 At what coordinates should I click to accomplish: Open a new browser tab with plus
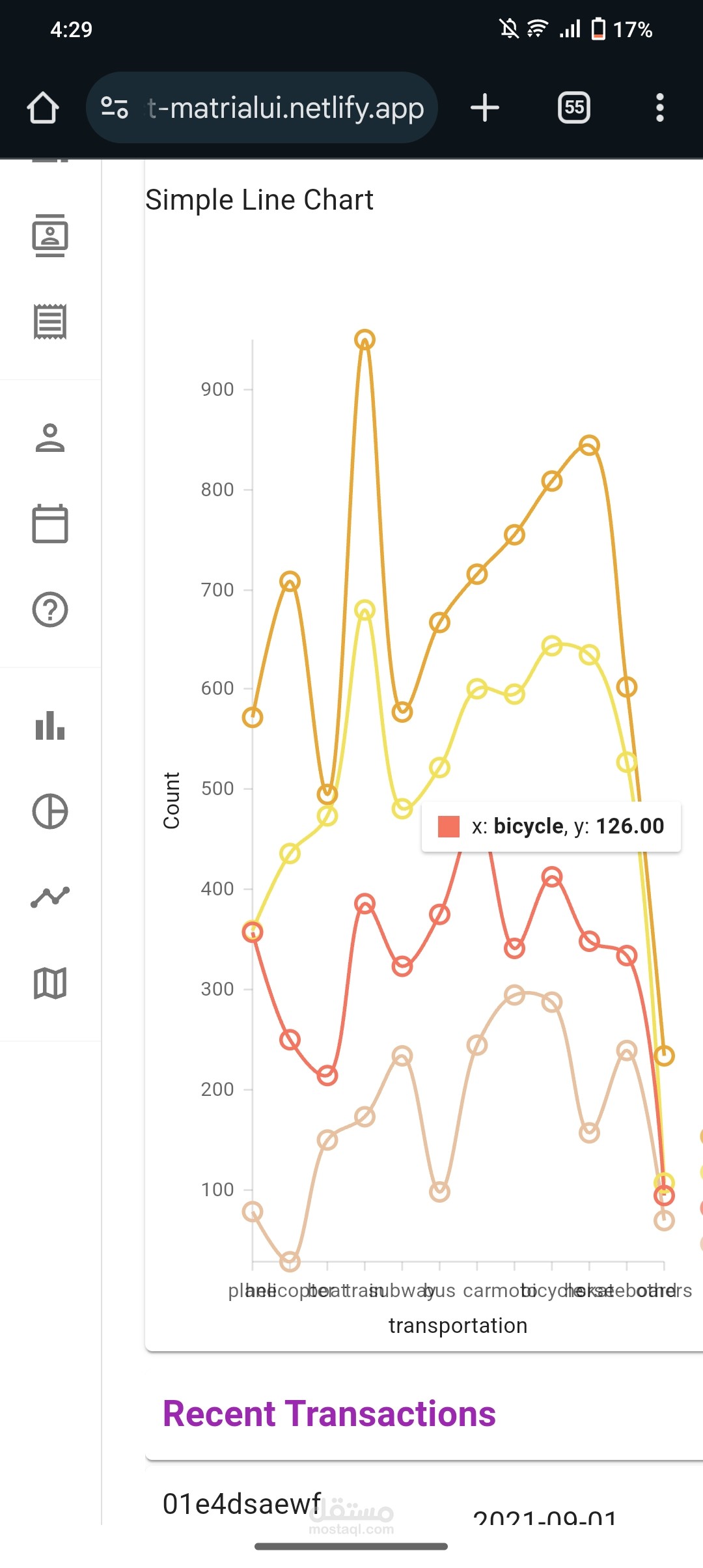485,107
